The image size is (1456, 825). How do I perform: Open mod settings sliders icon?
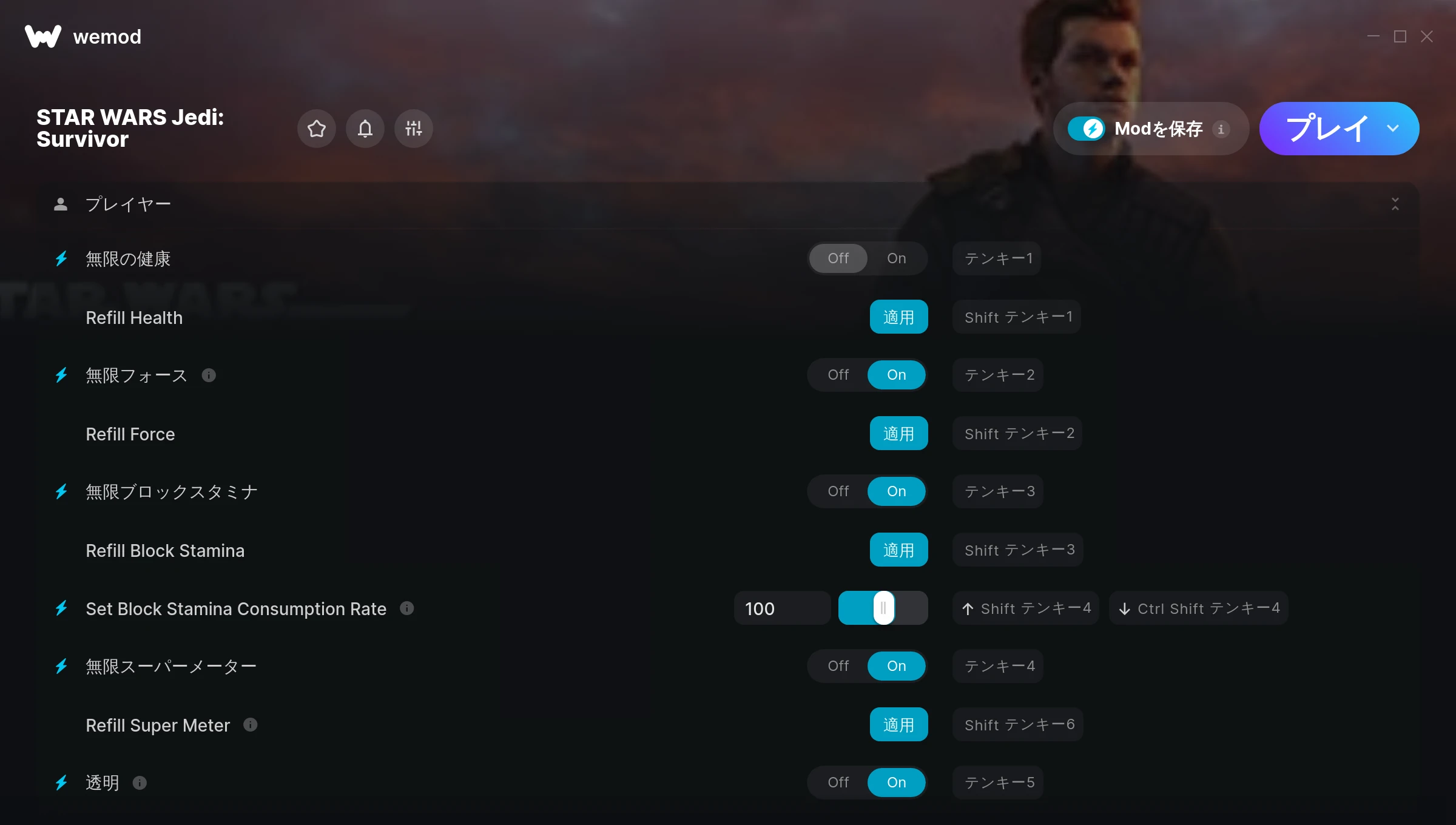tap(414, 129)
